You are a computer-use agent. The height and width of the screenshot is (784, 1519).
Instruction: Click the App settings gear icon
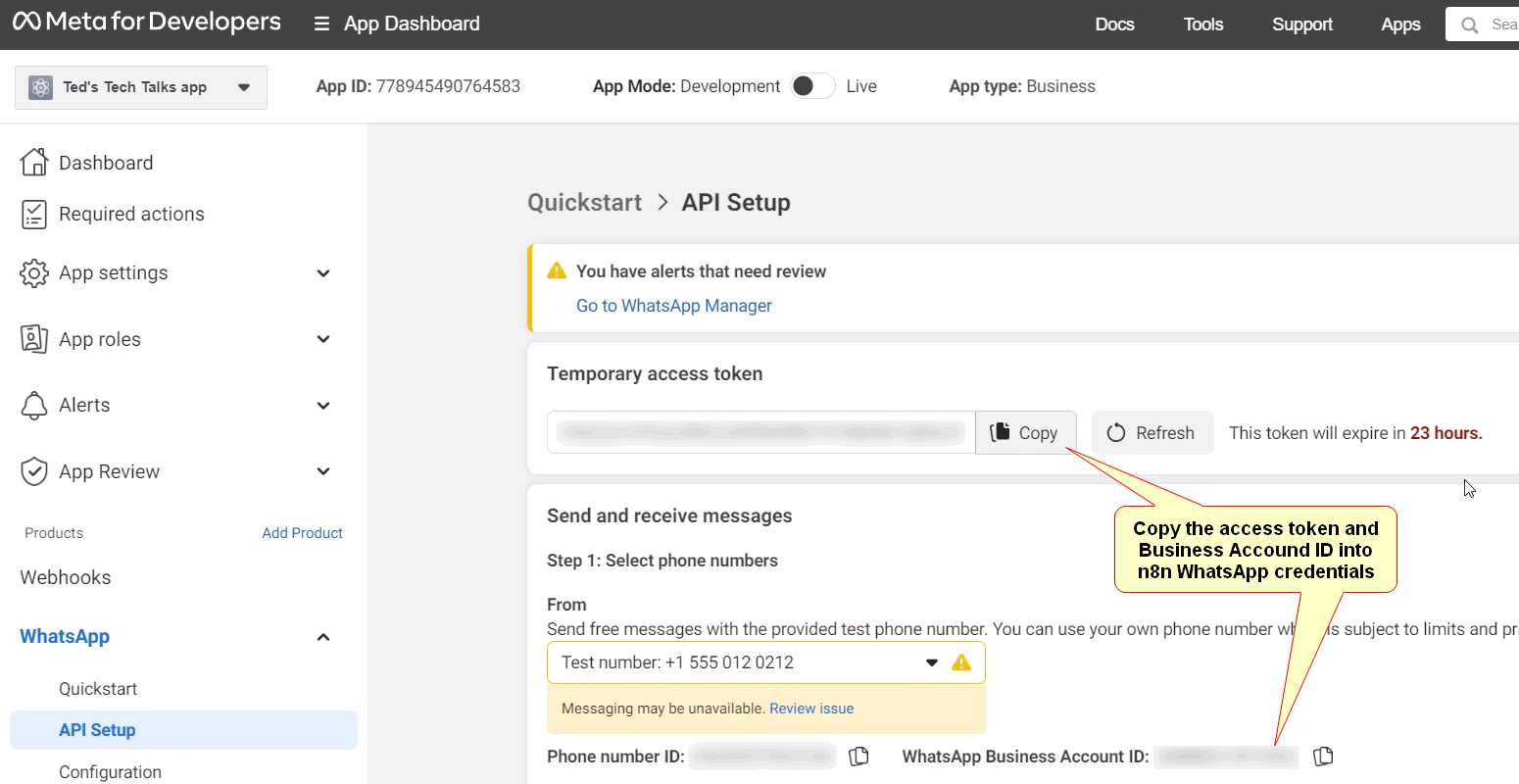coord(34,273)
